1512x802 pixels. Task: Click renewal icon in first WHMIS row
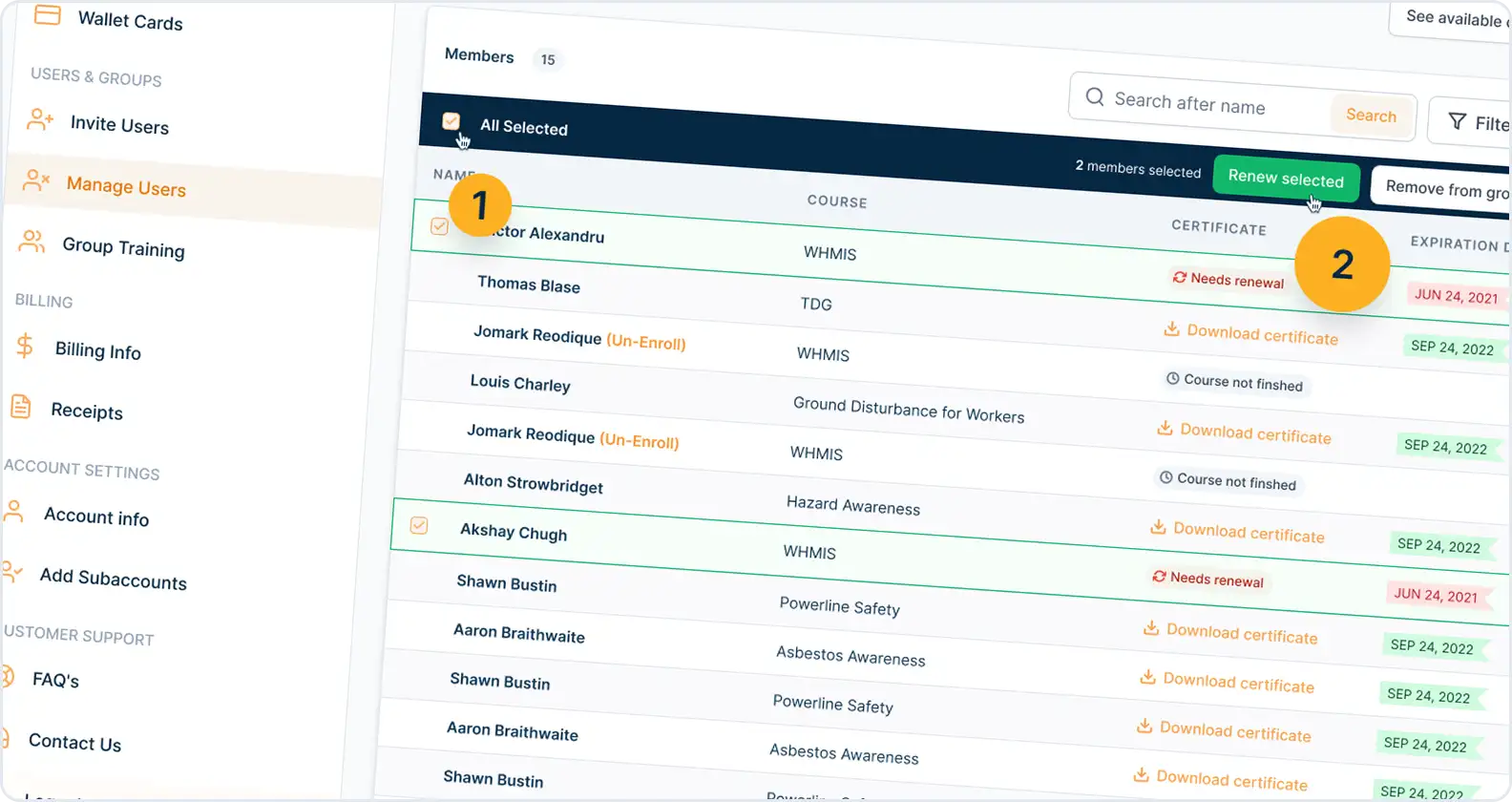coord(1180,277)
